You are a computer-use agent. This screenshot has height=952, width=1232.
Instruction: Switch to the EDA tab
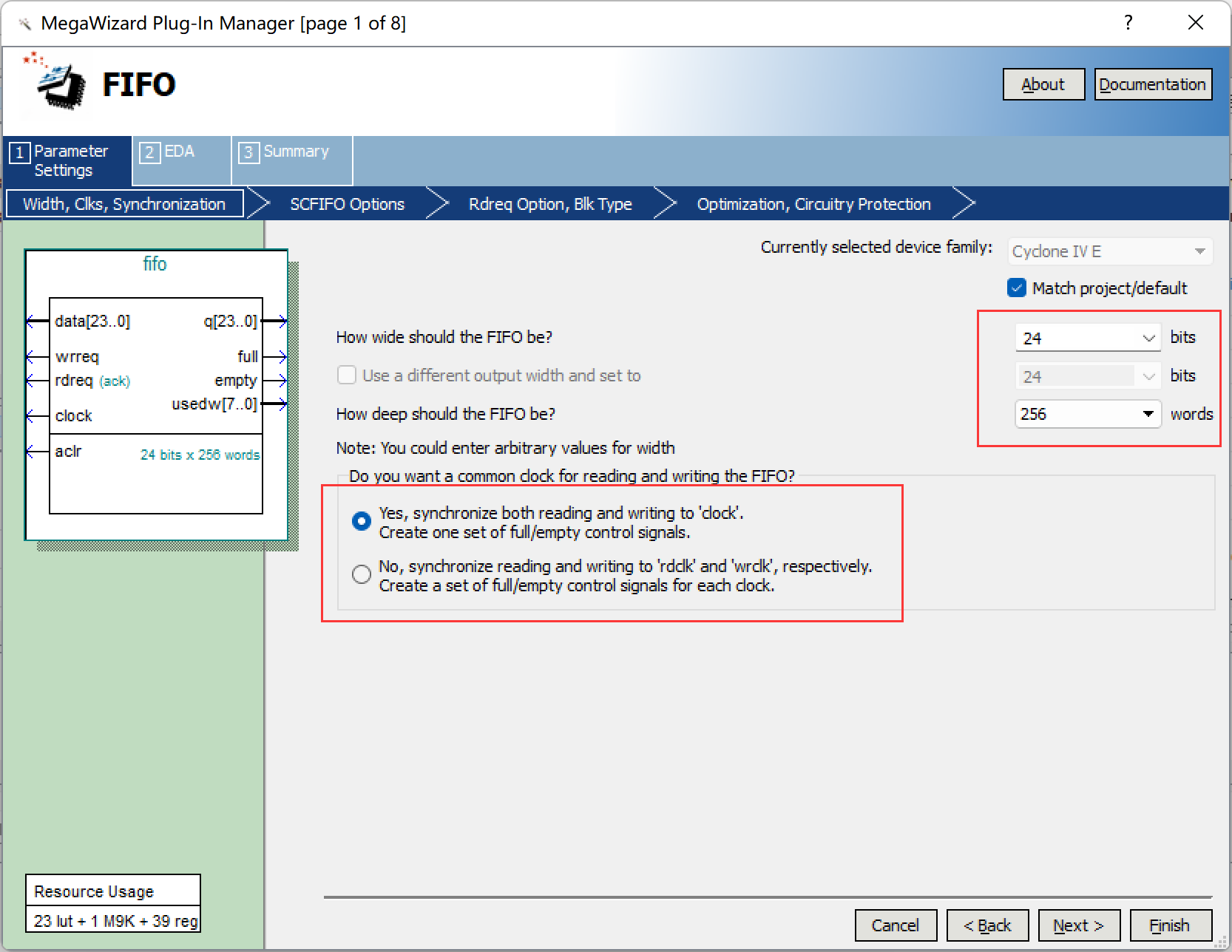(x=182, y=160)
